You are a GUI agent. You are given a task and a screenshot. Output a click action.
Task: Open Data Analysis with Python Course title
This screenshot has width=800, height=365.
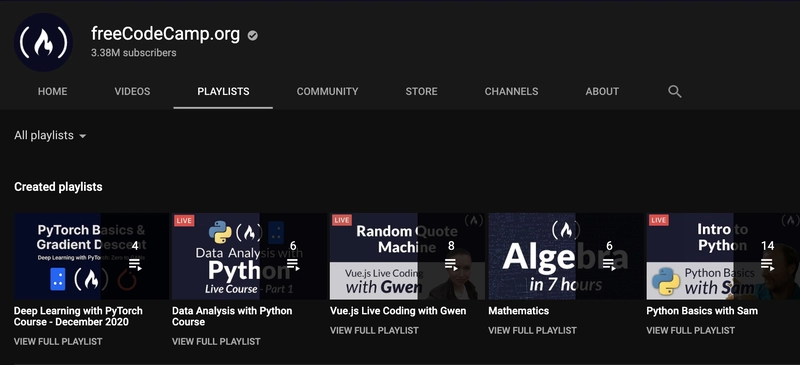click(x=232, y=317)
